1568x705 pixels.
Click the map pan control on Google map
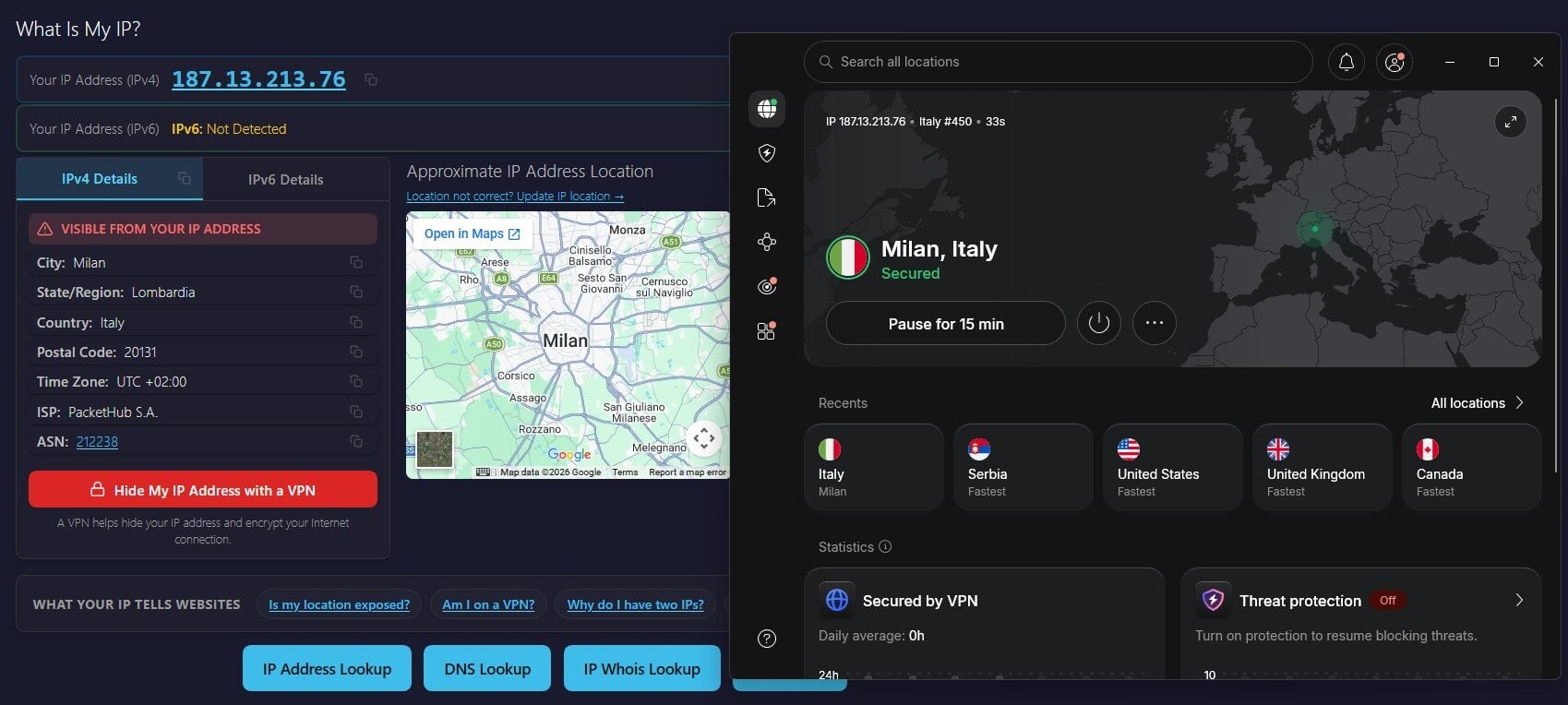tap(704, 438)
